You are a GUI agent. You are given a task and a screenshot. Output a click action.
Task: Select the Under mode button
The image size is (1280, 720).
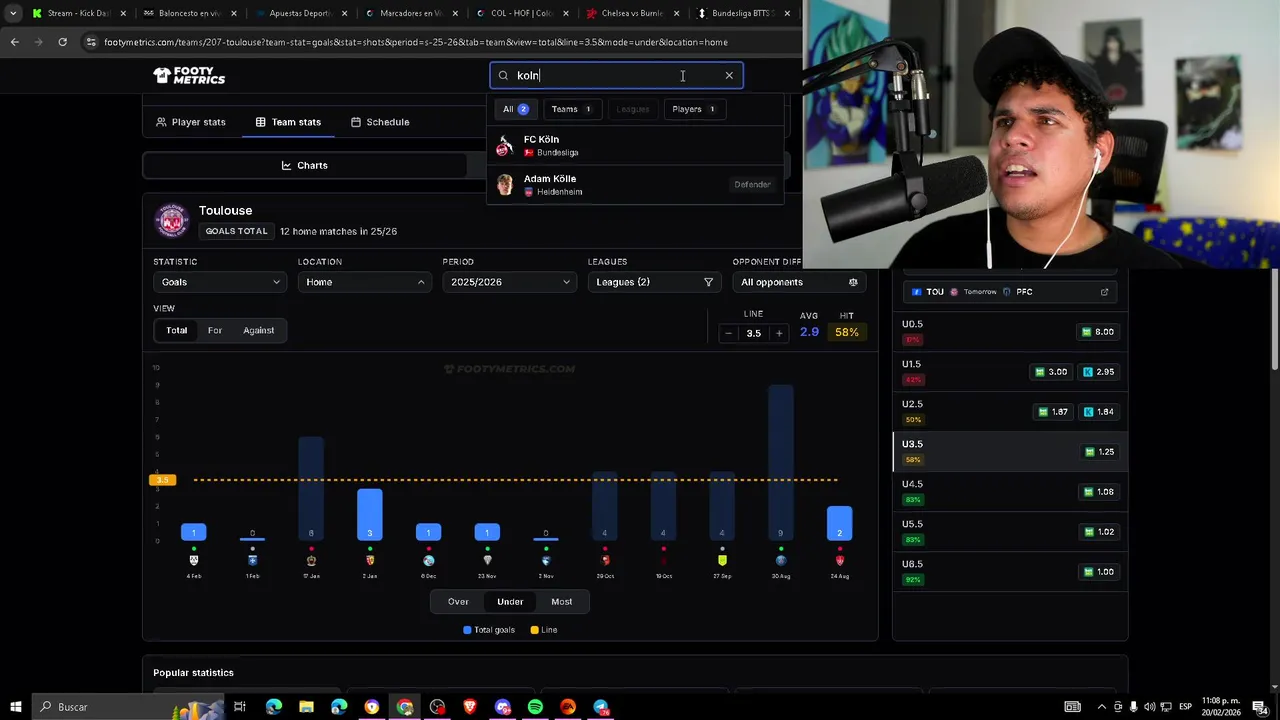click(510, 601)
